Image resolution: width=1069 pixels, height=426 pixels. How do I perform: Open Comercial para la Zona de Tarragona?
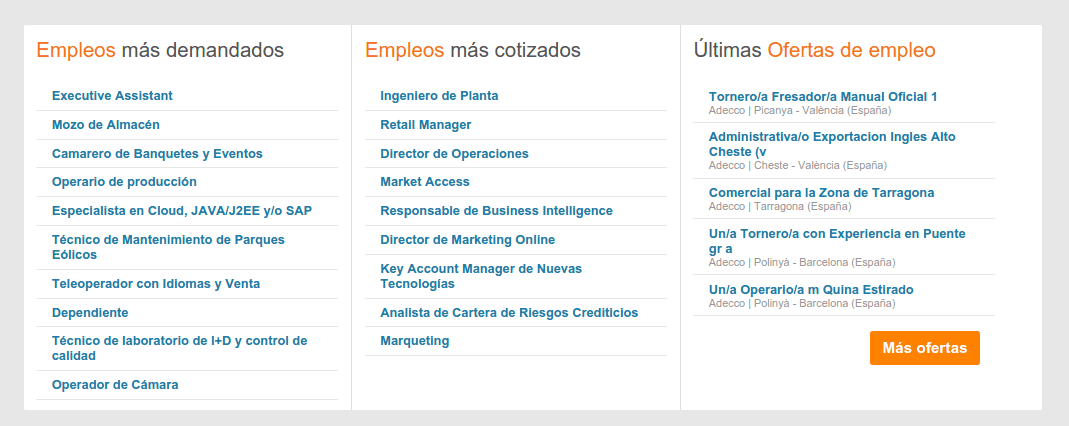(x=821, y=193)
